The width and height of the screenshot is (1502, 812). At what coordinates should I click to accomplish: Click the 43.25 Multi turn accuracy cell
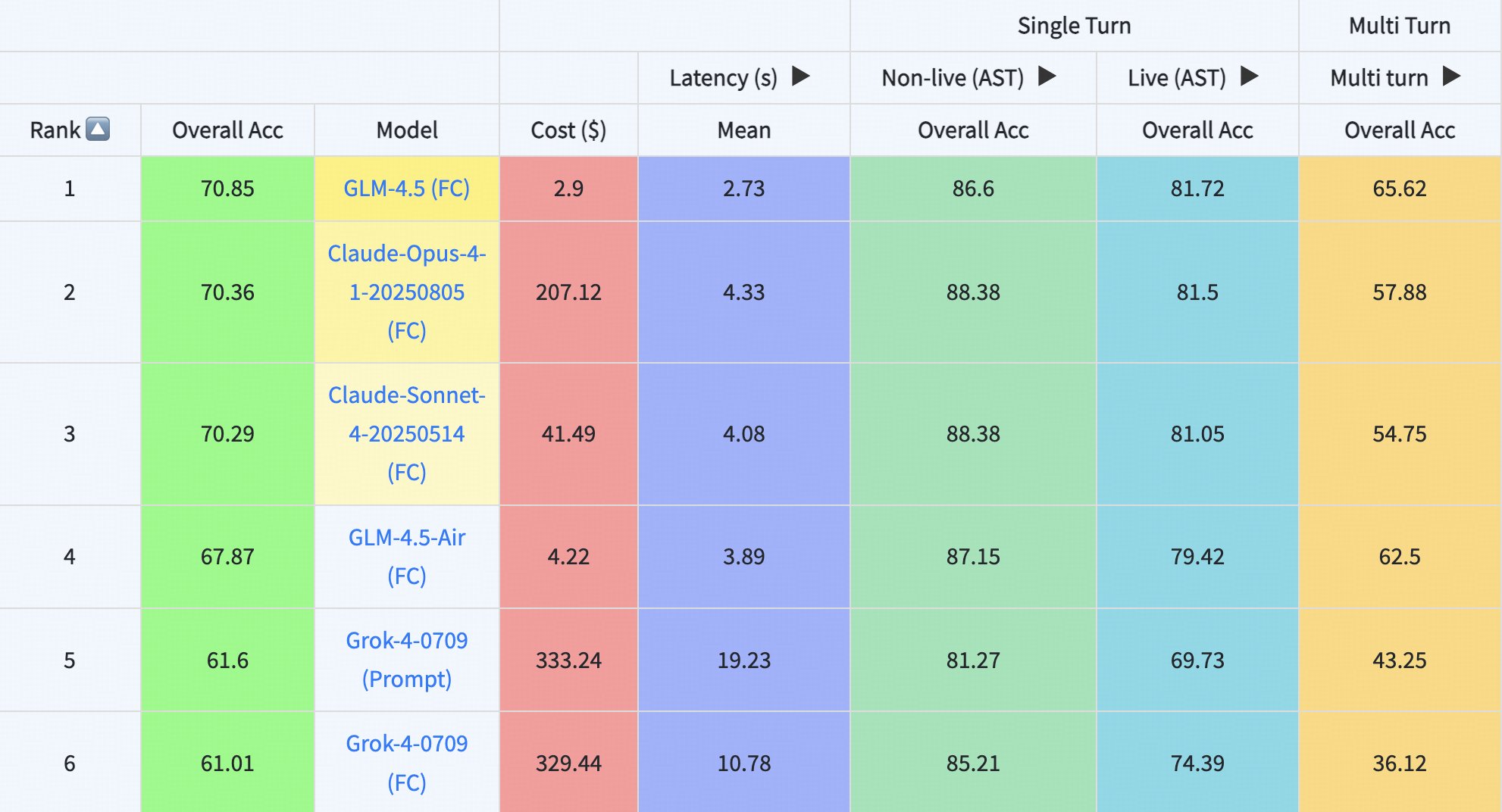(1400, 660)
